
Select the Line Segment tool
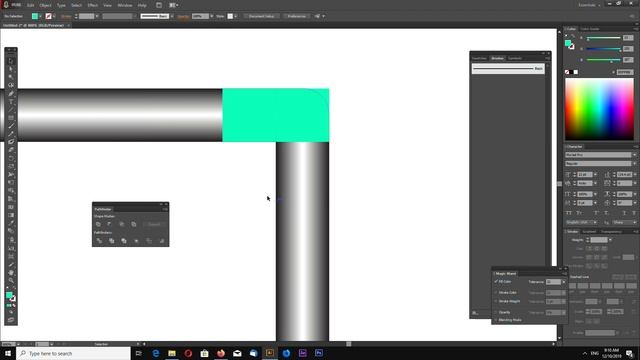pyautogui.click(x=11, y=110)
